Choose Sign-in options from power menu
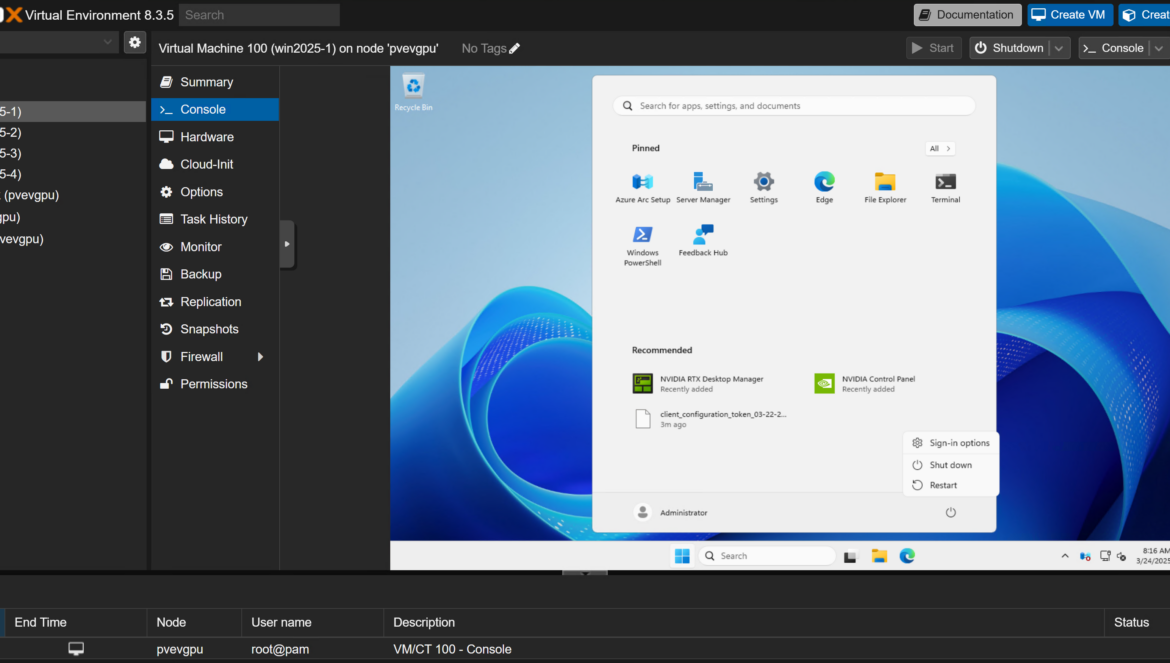 (x=951, y=443)
